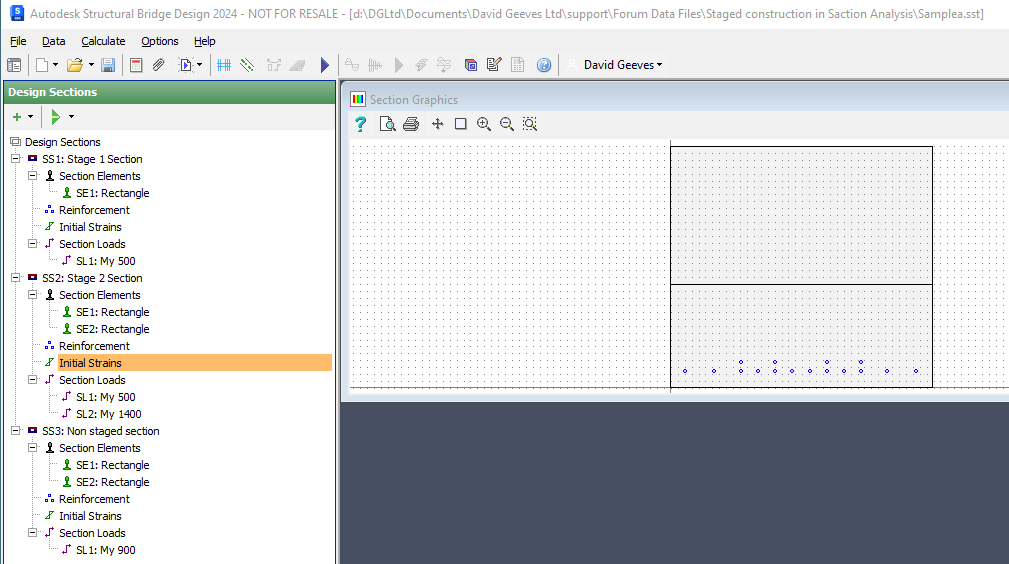Select SS1: Stage 1 Section

[92, 159]
